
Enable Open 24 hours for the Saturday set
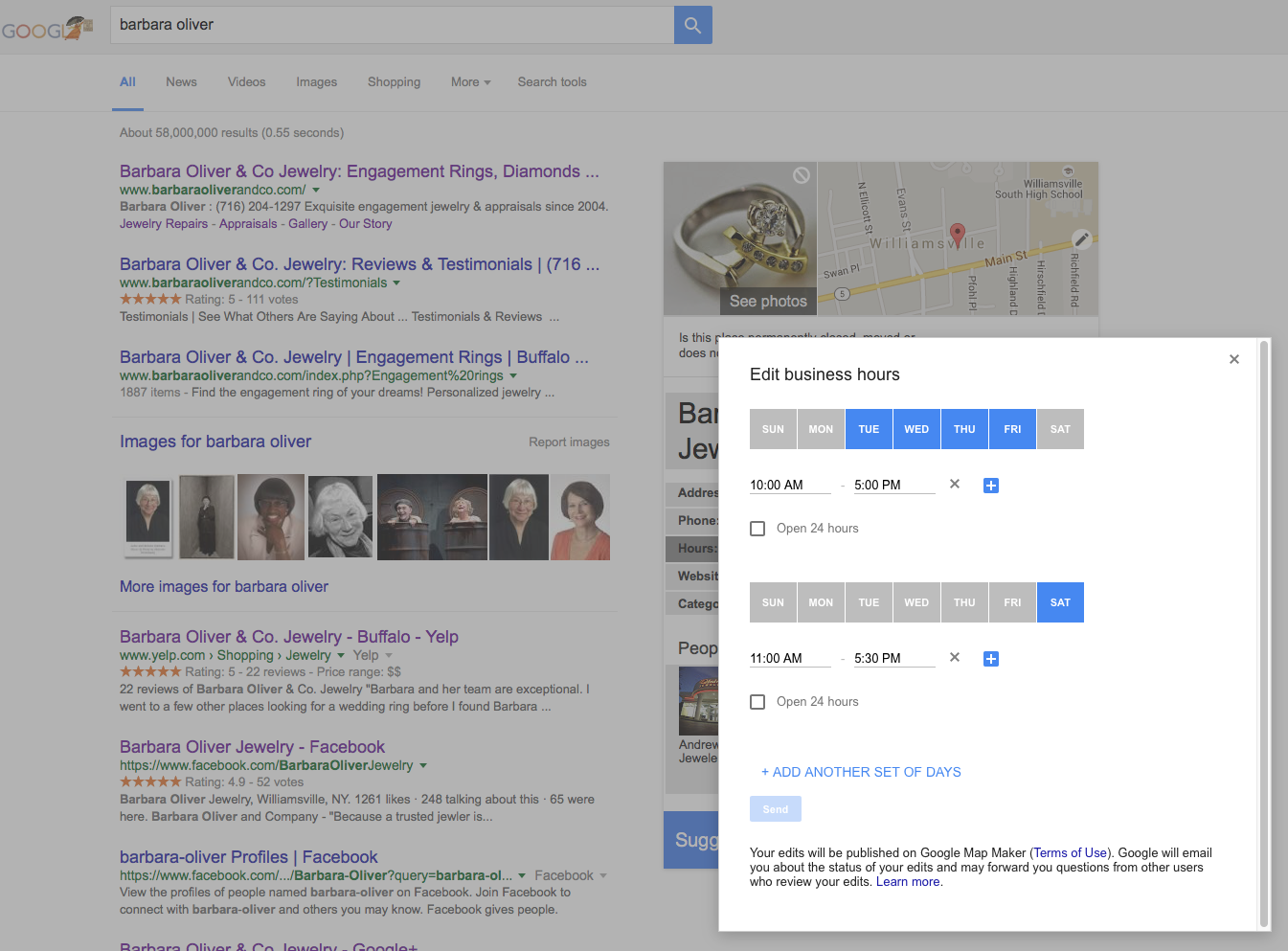[757, 702]
